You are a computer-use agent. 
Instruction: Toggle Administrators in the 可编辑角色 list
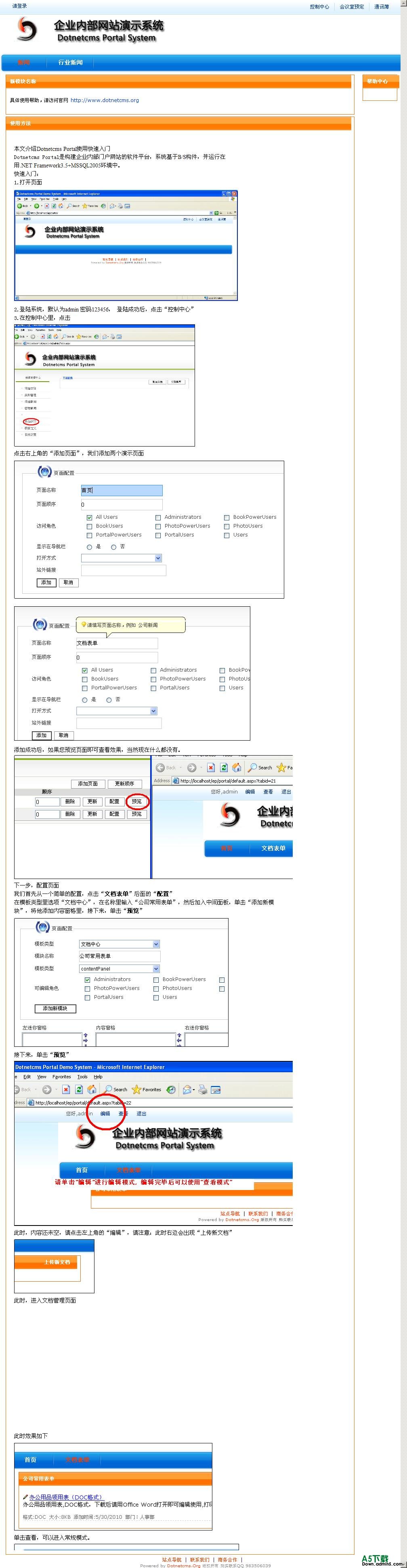click(x=87, y=980)
